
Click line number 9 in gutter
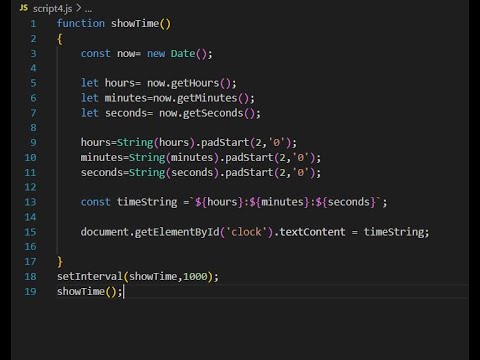point(33,143)
